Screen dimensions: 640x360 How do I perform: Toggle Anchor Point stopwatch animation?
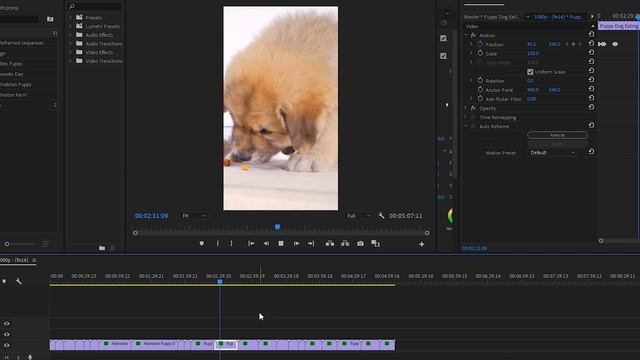pos(480,89)
